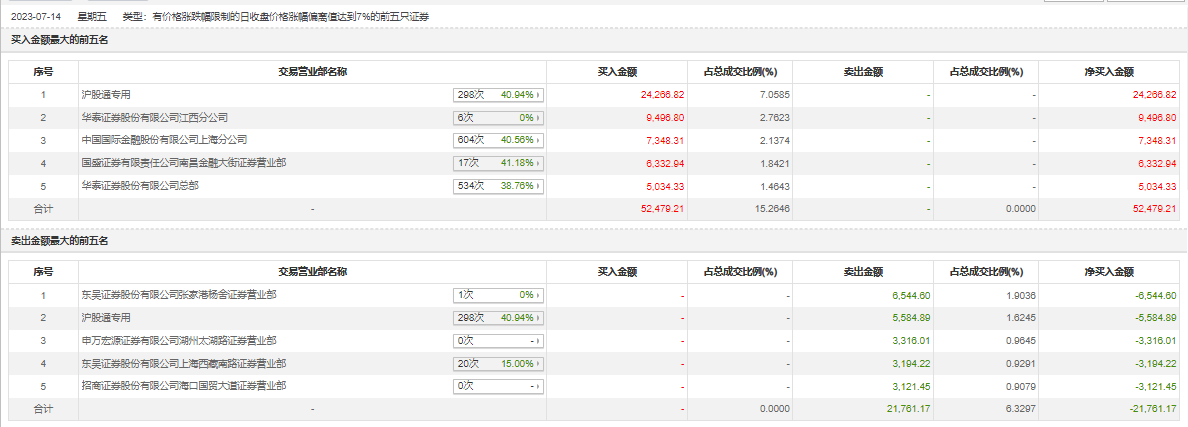Screen dimensions: 1188x427
Task: Open the 1次 0% stats box for 东吴证券张家港
Action: (x=499, y=295)
